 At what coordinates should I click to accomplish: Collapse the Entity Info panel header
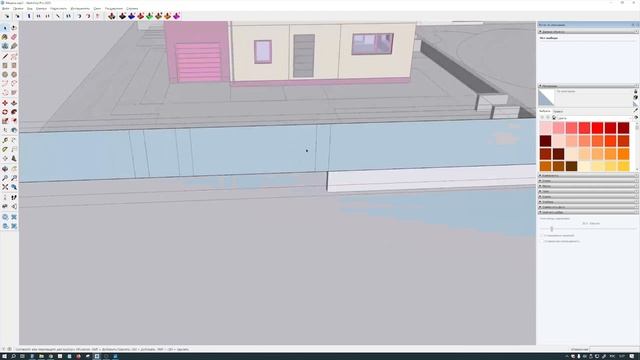click(588, 31)
